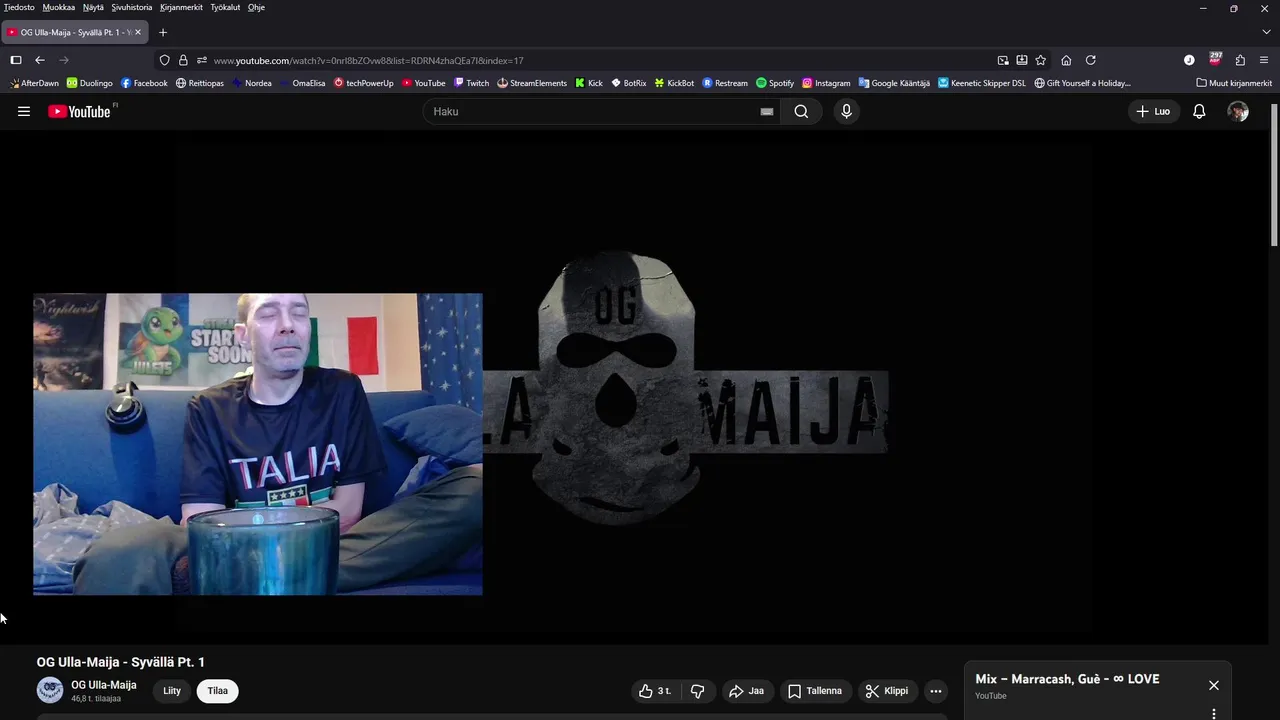Open the Facebook bookmark
Screen dimensions: 1280x720
pos(144,83)
